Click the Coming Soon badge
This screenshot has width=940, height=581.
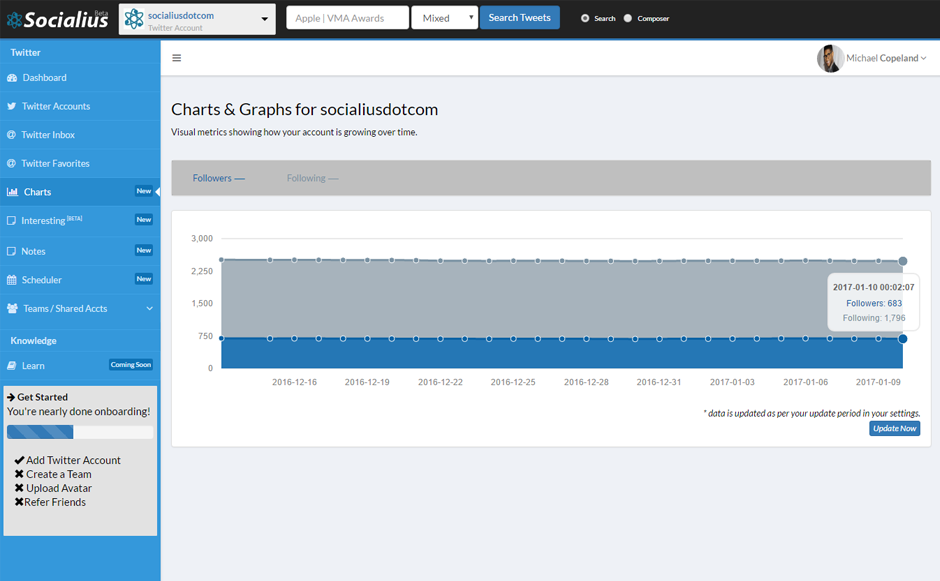pyautogui.click(x=131, y=365)
